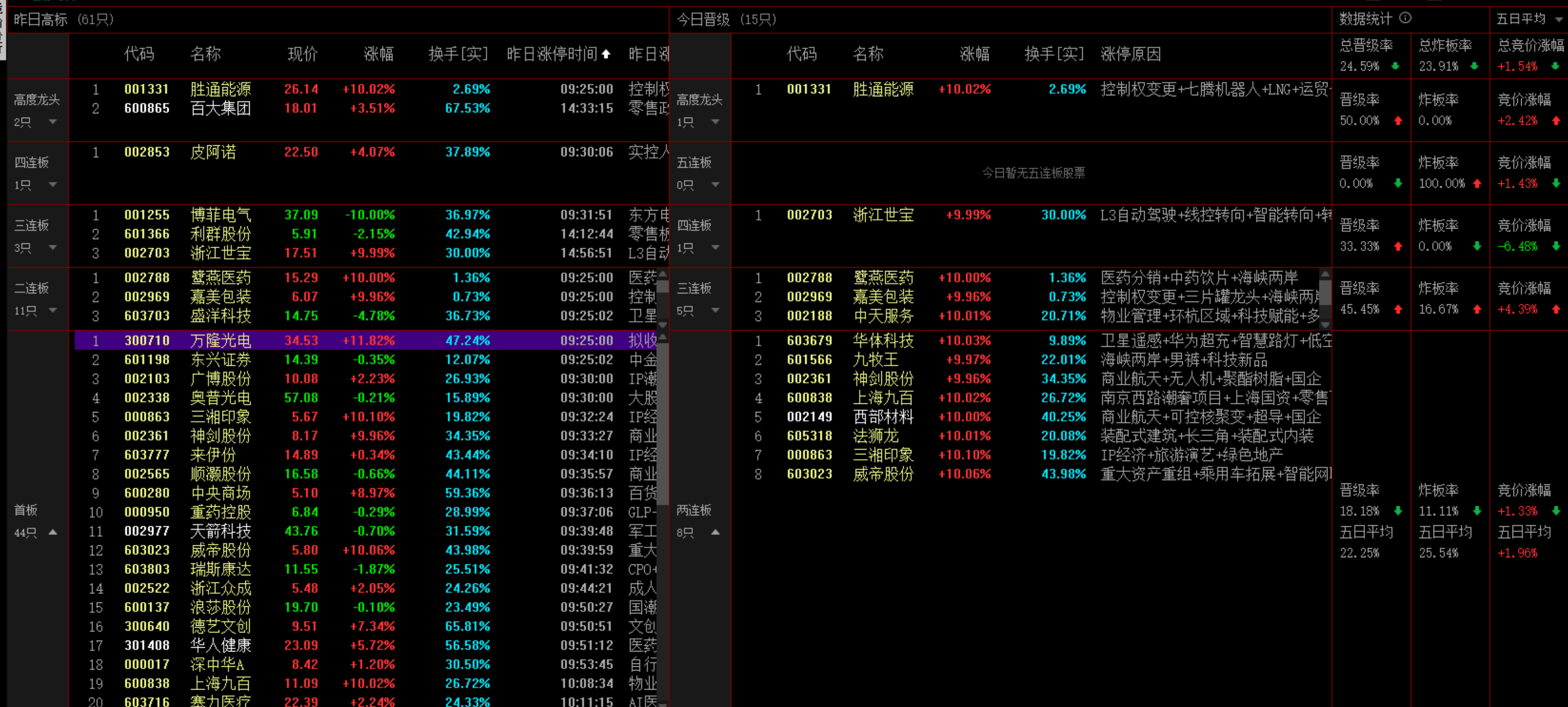Screen dimensions: 1568x707
Task: Expand 高度龙头 2只 group in 昨日高标
Action: (53, 121)
